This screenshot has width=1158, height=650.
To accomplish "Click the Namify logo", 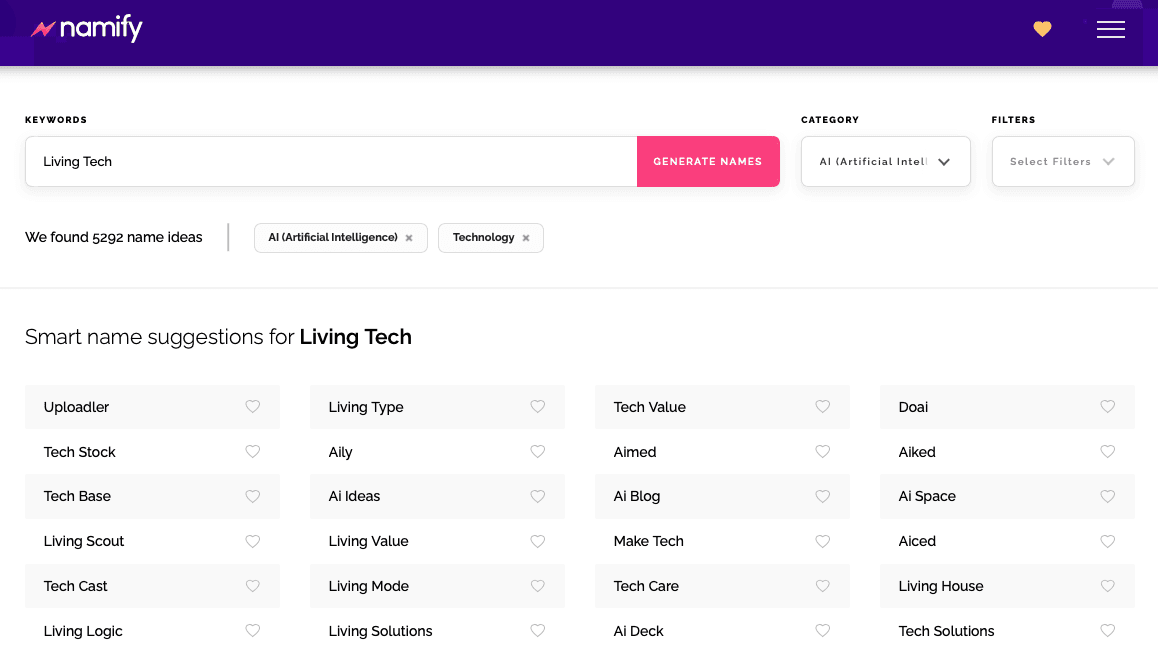I will coord(86,29).
